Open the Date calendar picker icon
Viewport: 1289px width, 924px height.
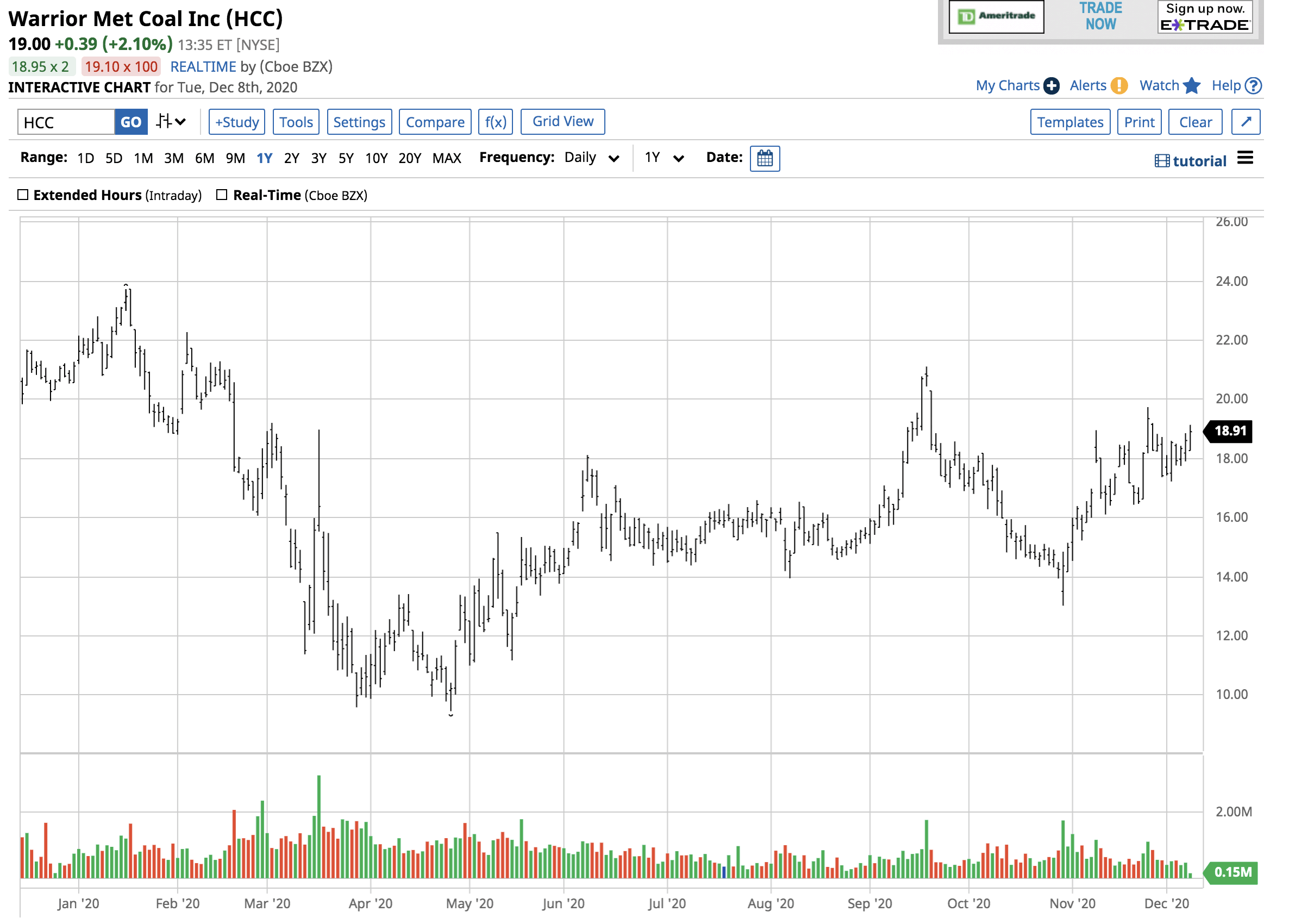(x=765, y=159)
